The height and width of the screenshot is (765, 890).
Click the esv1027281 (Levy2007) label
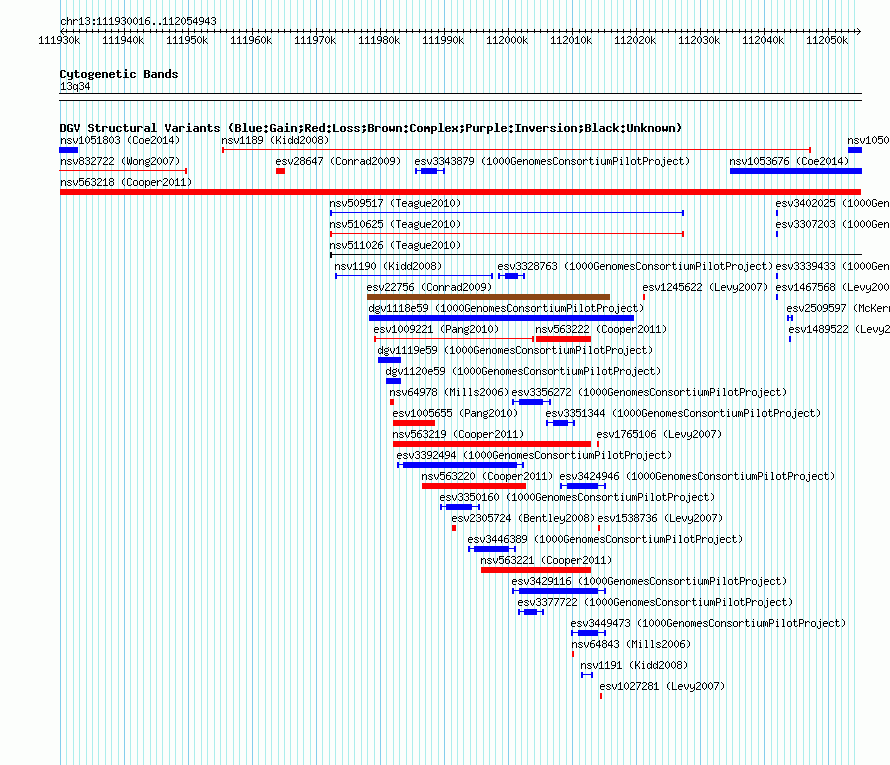coord(662,686)
